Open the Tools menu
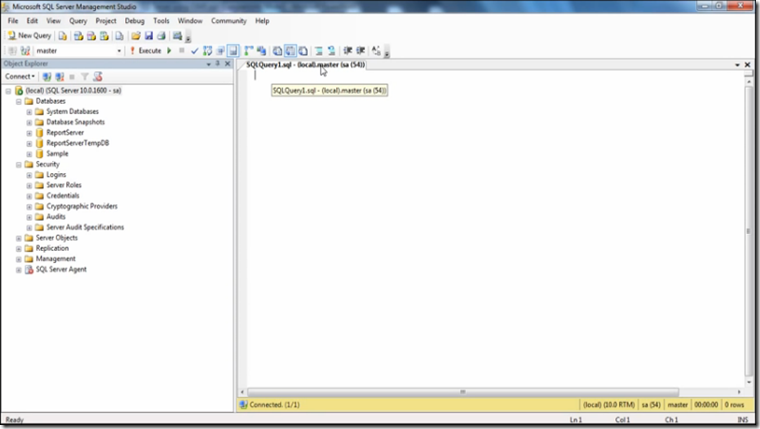This screenshot has height=429, width=760. pos(161,21)
